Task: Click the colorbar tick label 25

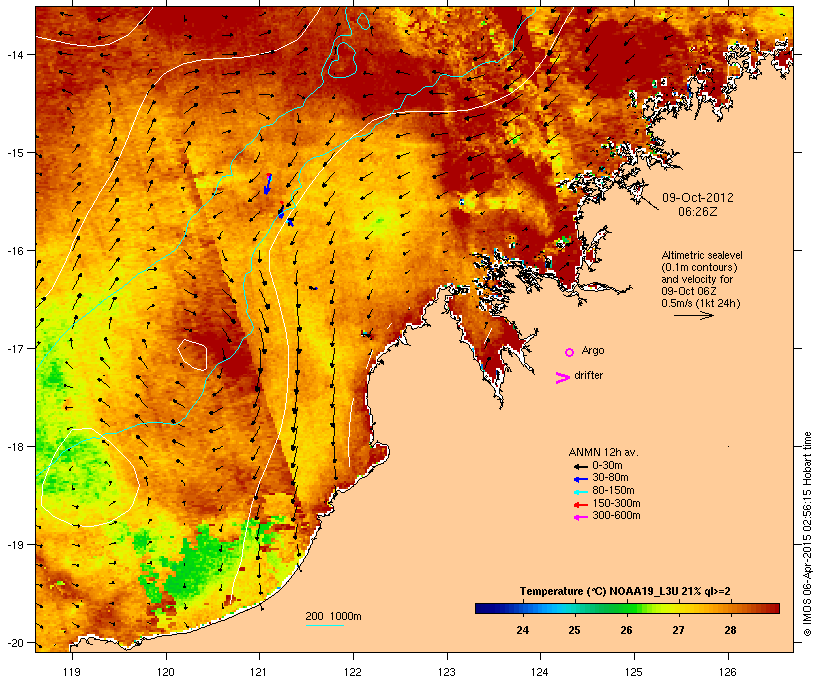Action: (574, 630)
